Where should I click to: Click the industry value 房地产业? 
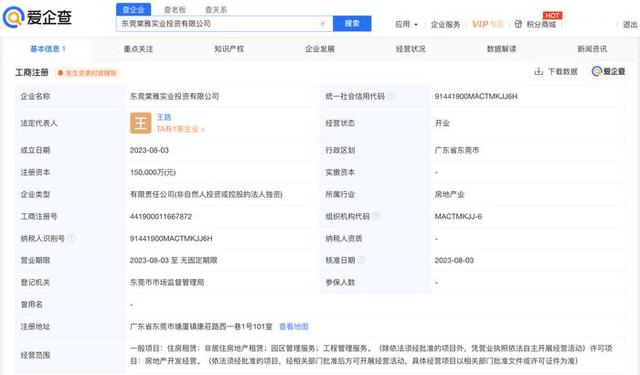[x=449, y=194]
